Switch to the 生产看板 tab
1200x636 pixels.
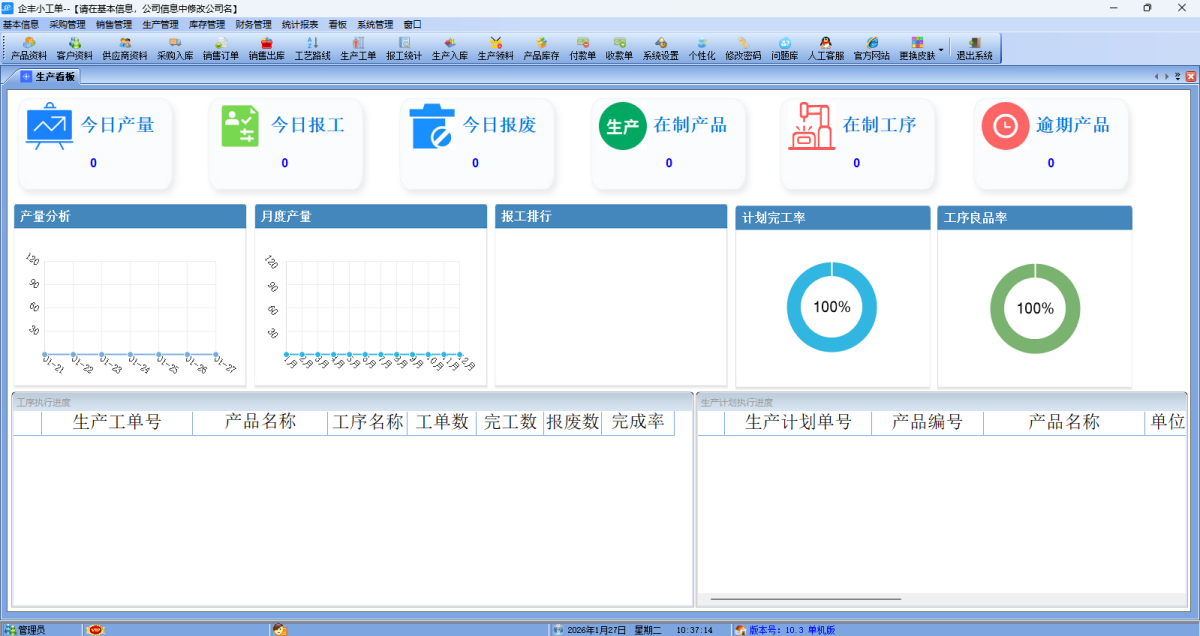48,76
